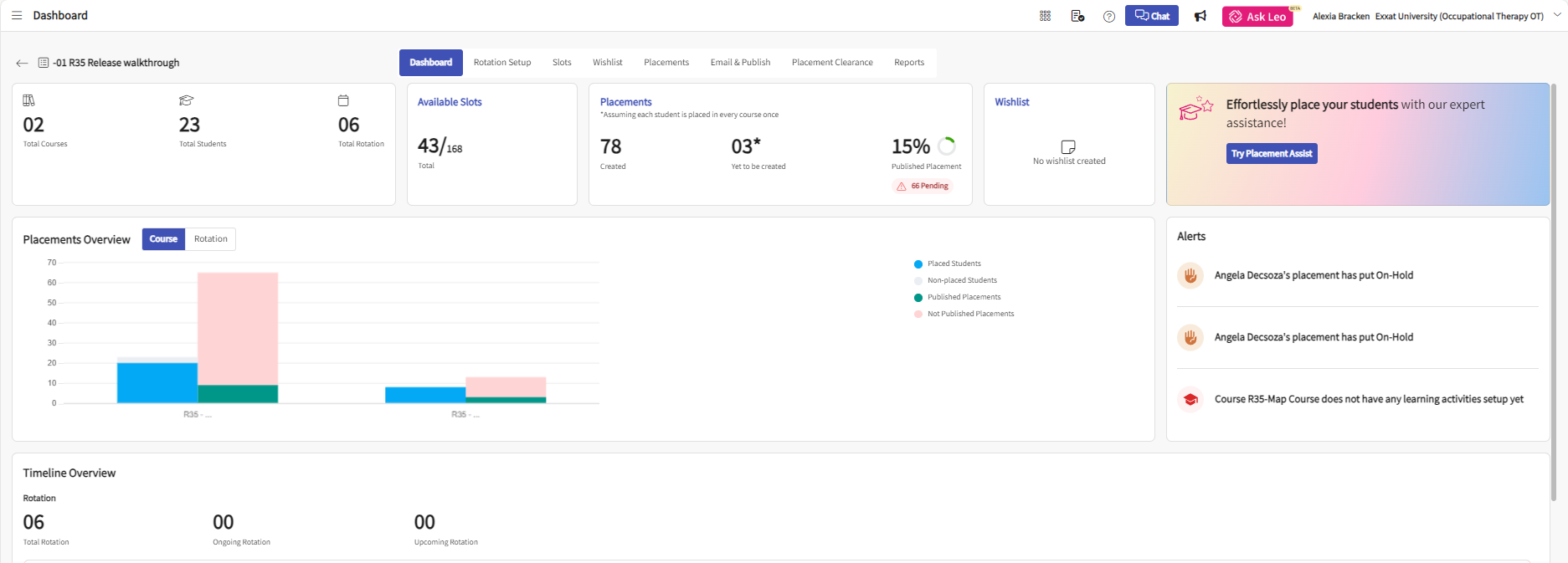This screenshot has height=563, width=1568.
Task: Click the document checklist icon in header
Action: (x=1077, y=16)
